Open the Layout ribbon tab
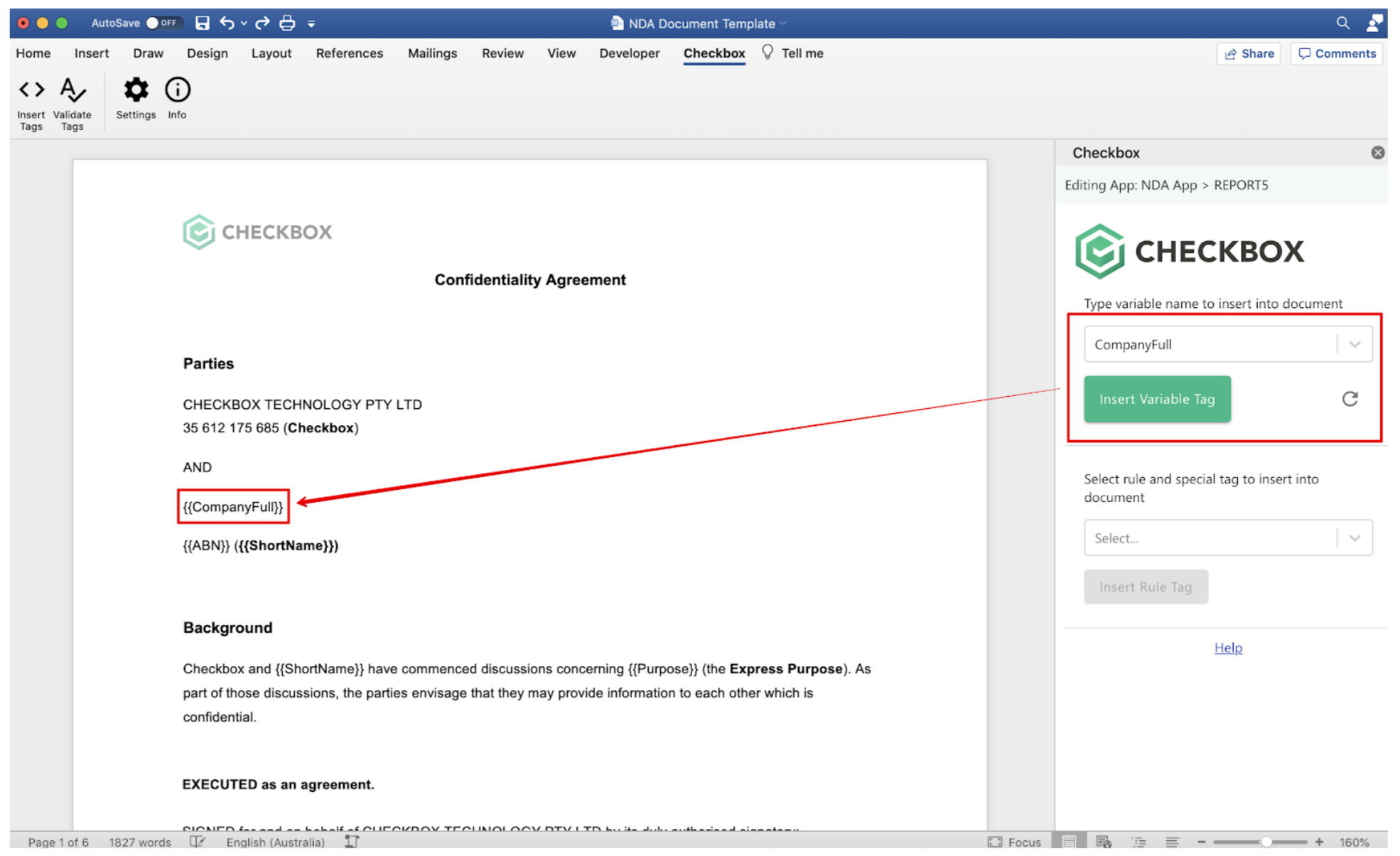This screenshot has height=856, width=1400. [x=271, y=53]
